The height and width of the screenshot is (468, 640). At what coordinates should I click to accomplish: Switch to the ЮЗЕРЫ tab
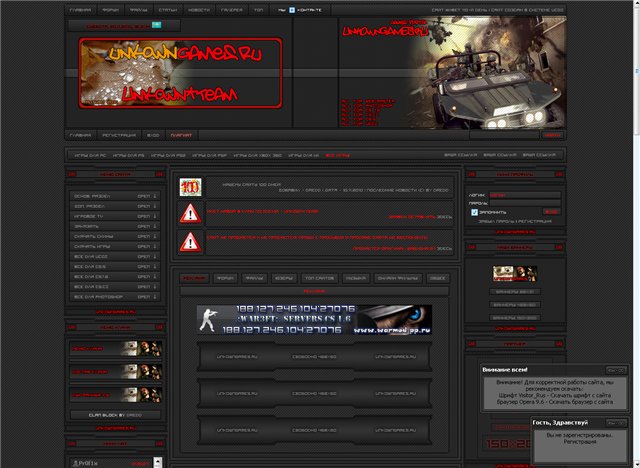pyautogui.click(x=284, y=278)
